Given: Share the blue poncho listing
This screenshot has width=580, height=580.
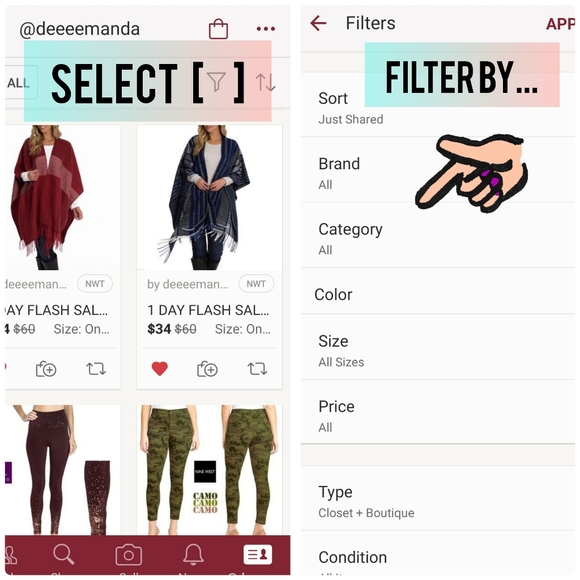Looking at the screenshot, I should click(257, 369).
